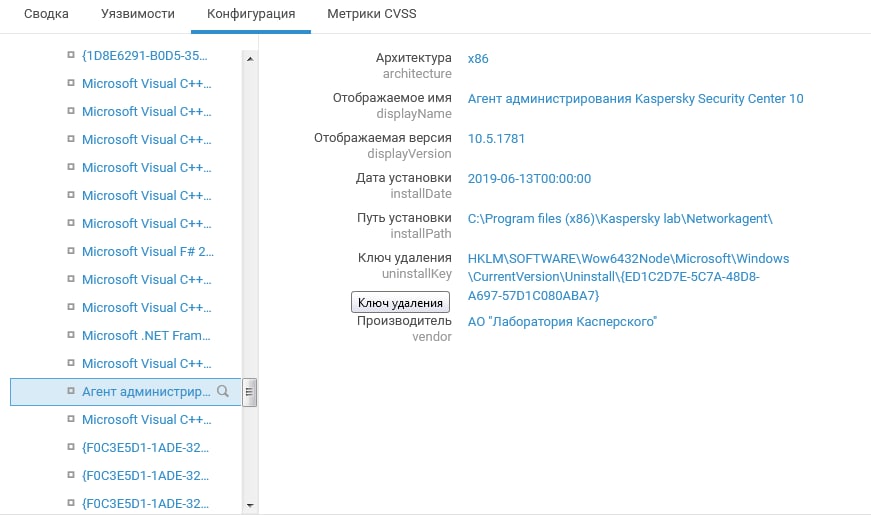
Task: Click install date 2019-06-13T00:00:00
Action: (529, 178)
